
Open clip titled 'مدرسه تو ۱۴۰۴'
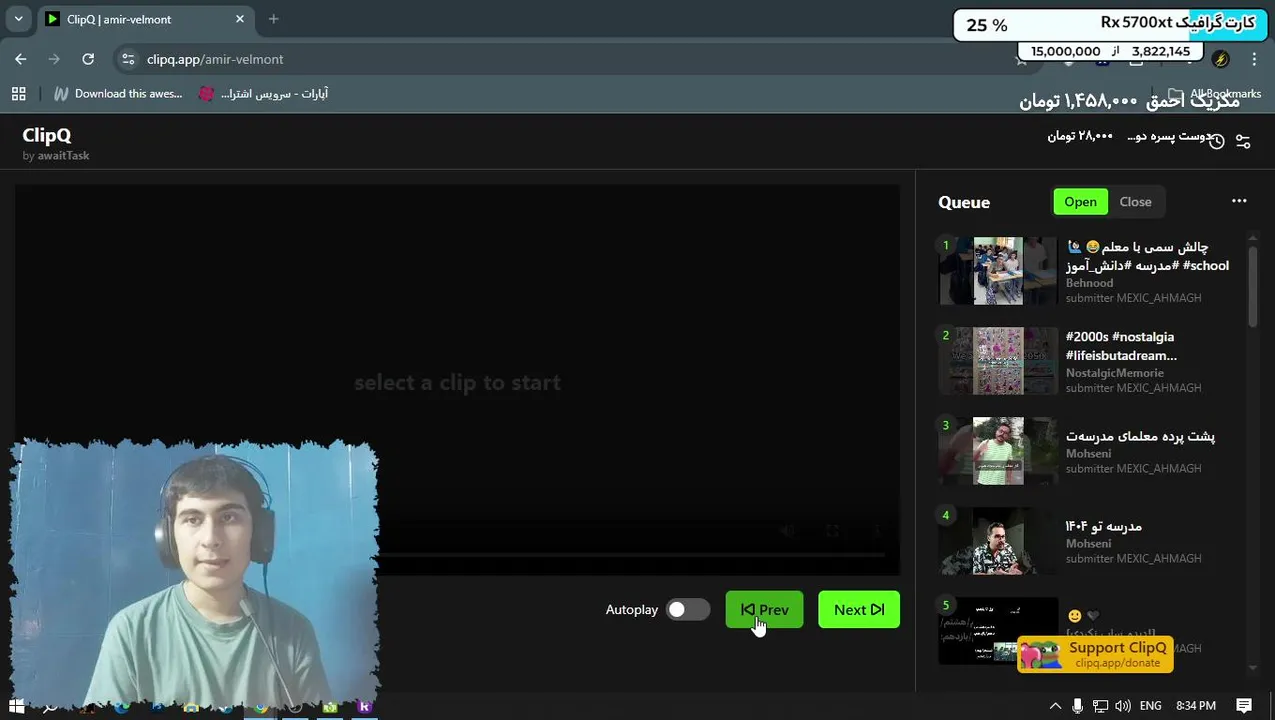1103,526
